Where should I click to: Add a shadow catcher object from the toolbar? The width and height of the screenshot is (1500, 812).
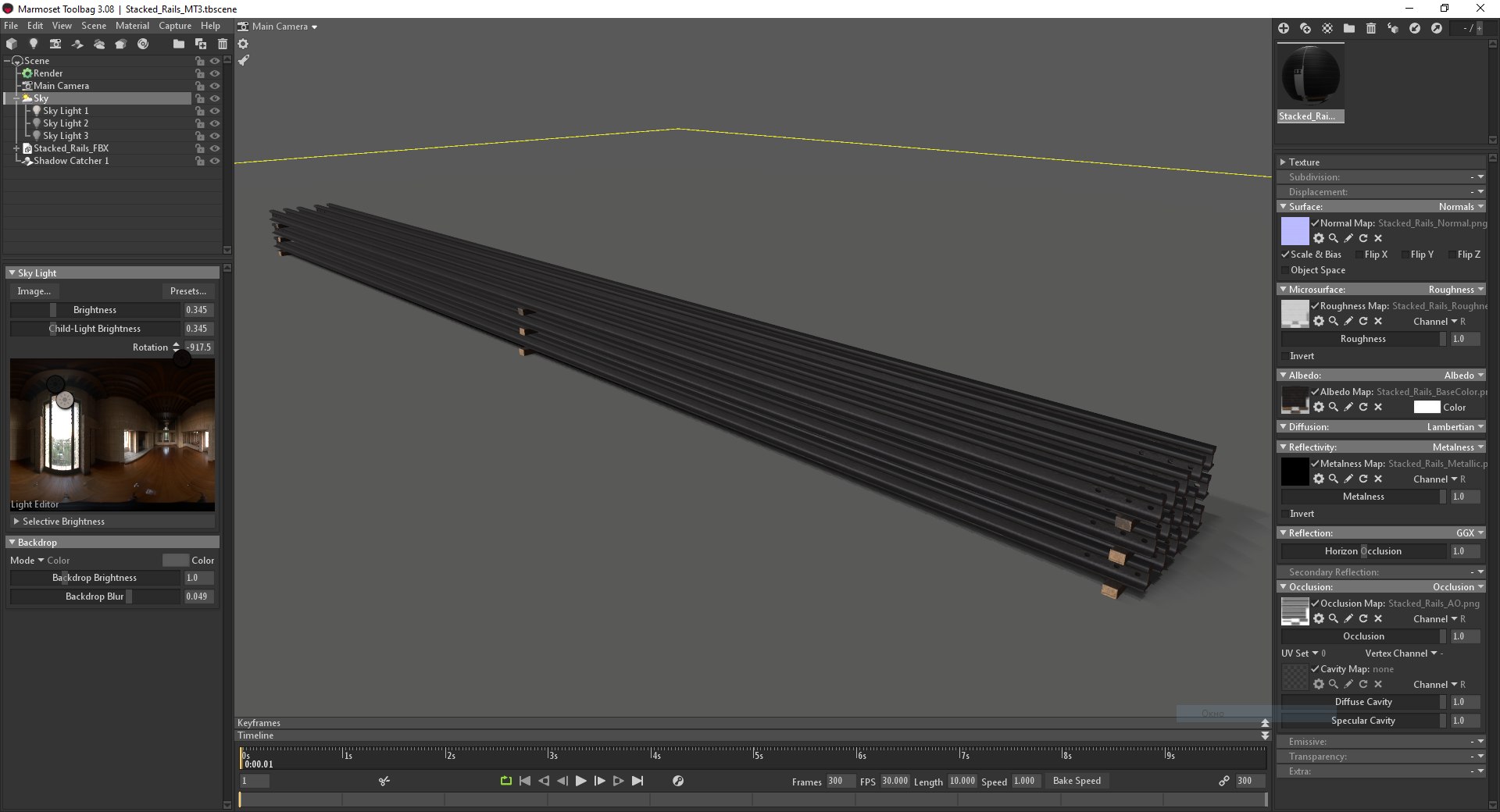[x=77, y=44]
